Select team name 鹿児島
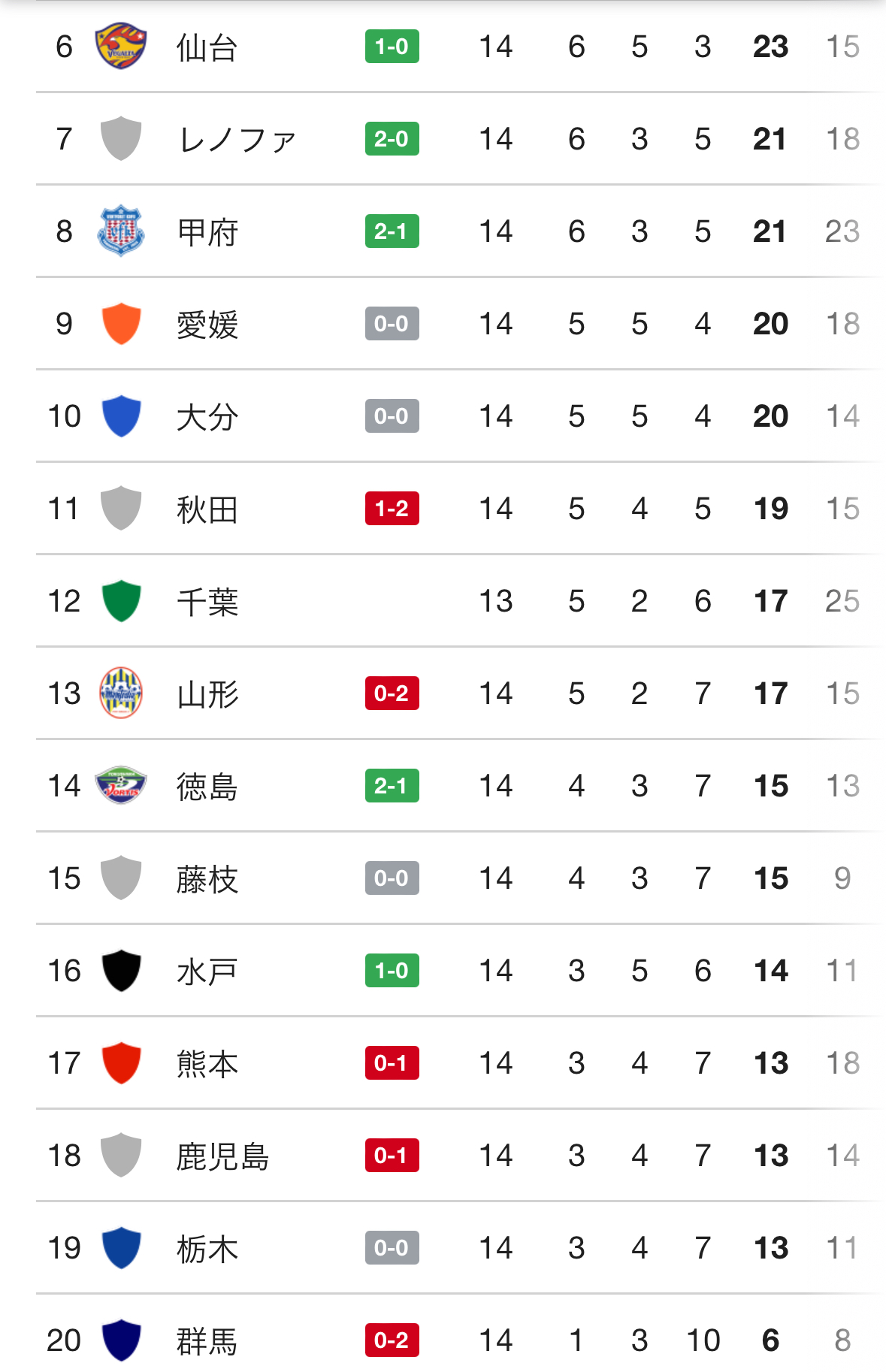 coord(222,1156)
